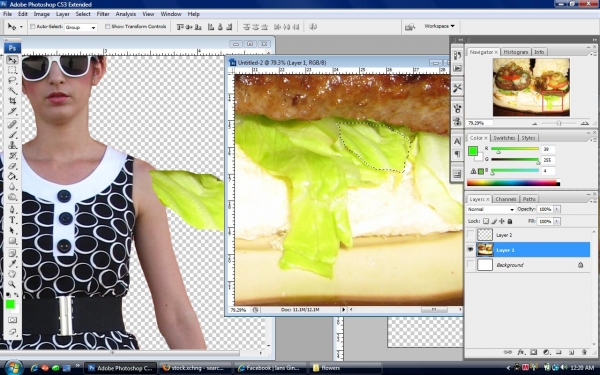Toggle Lock position button
The width and height of the screenshot is (600, 375).
tap(502, 221)
